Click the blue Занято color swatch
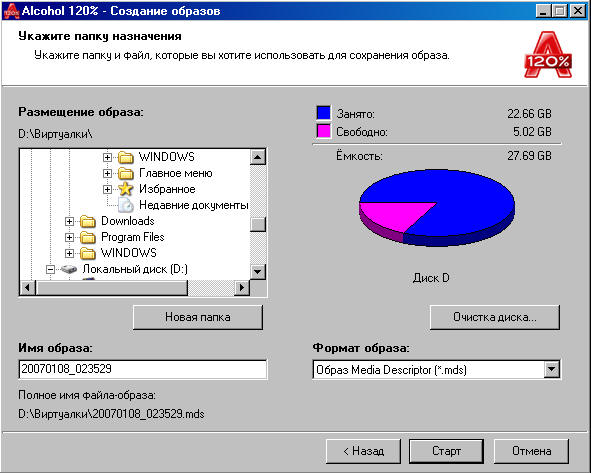Screen dimensions: 591x473 click(x=324, y=113)
